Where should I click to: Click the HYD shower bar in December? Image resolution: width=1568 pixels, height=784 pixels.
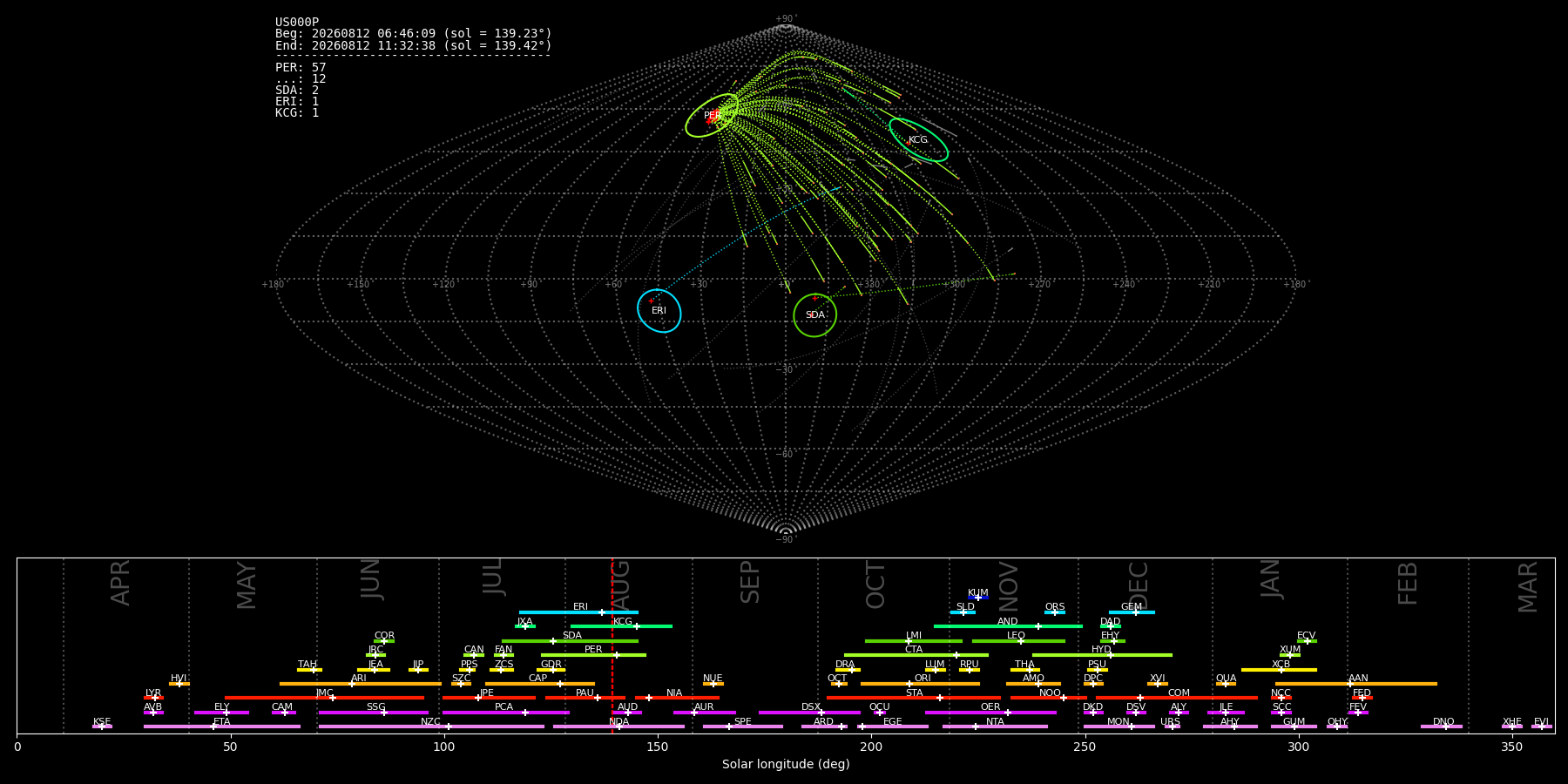pyautogui.click(x=1102, y=655)
